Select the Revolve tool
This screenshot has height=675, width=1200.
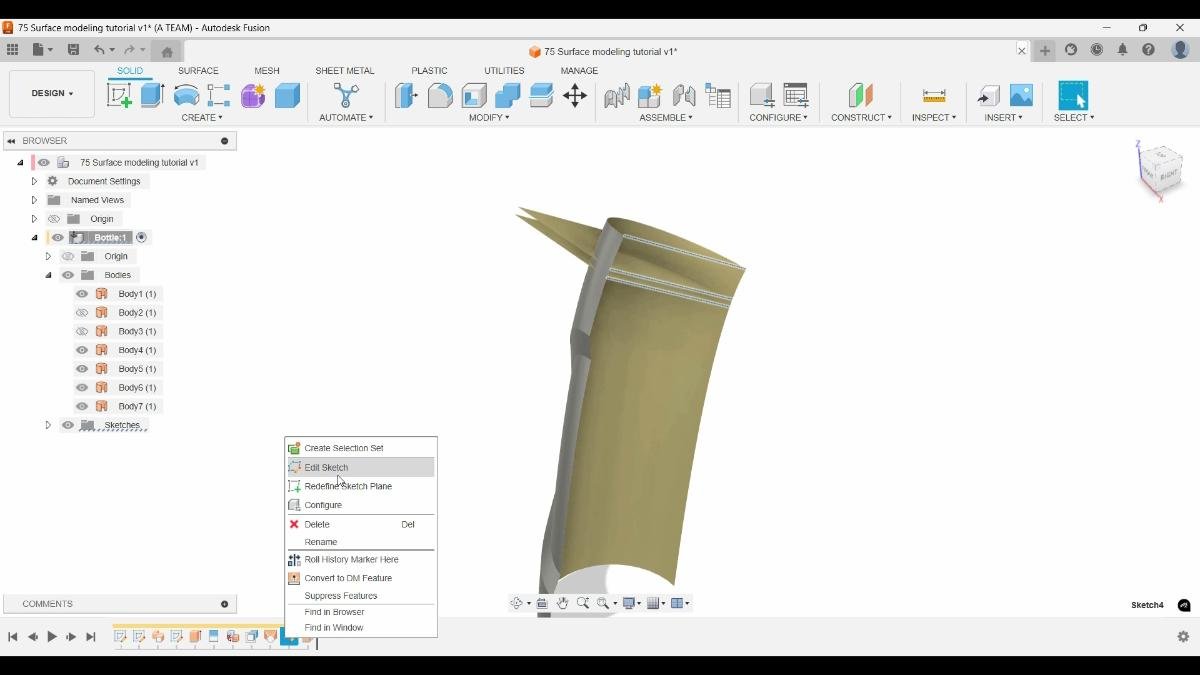tap(186, 95)
